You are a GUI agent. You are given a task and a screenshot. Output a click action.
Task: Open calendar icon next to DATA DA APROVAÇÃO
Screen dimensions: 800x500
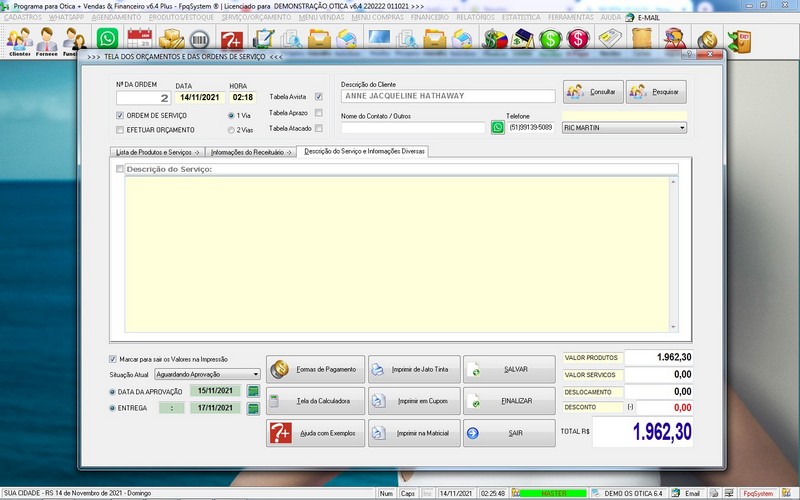point(253,391)
